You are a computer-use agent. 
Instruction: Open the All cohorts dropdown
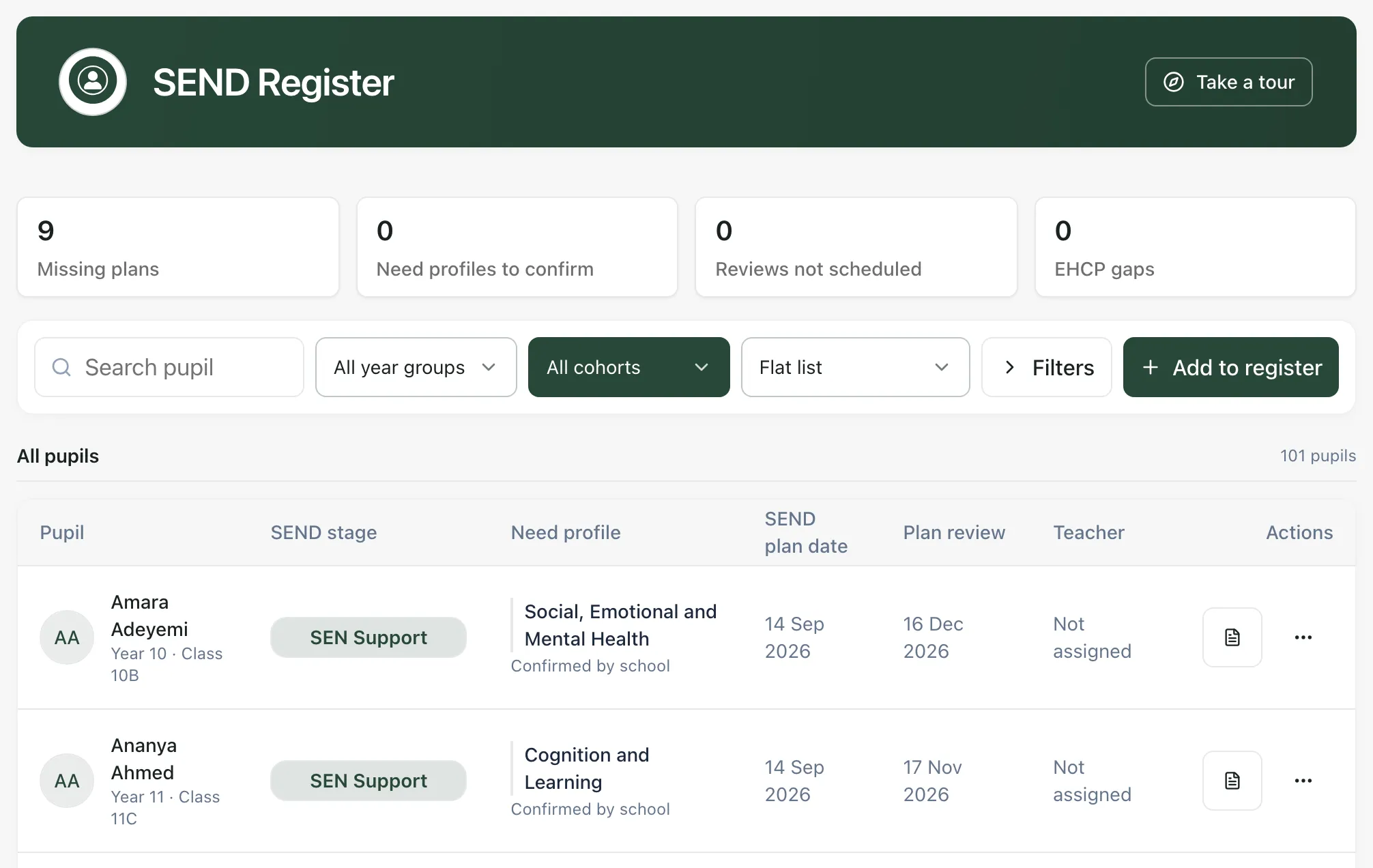tap(629, 367)
